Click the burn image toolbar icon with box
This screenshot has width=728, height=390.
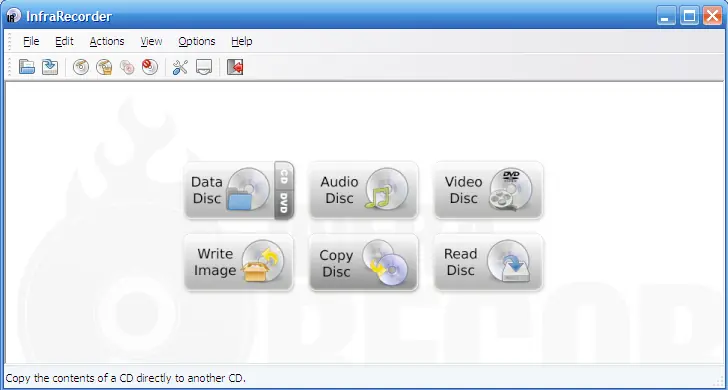point(104,67)
